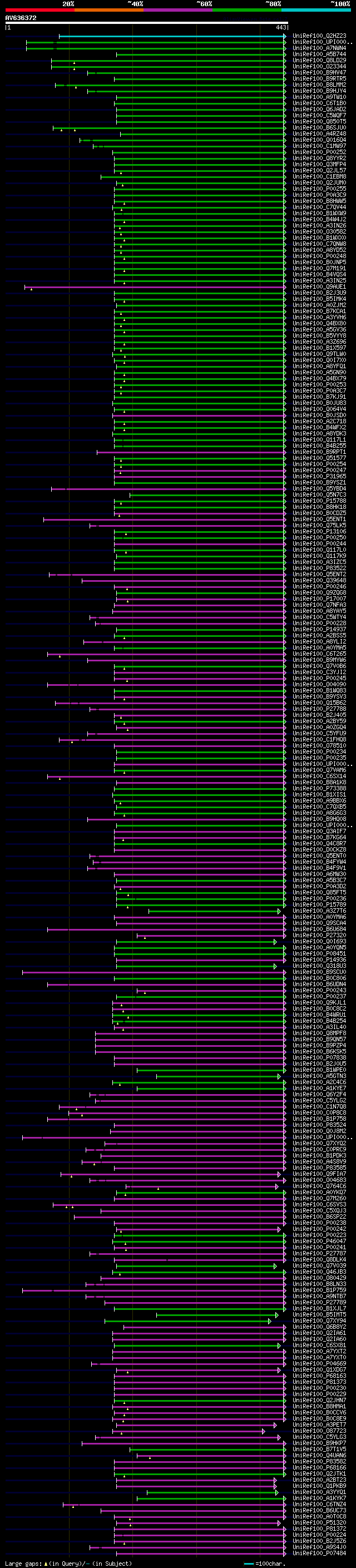Select the hit UniRef100_B9RTR5
The image size is (356, 1568).
[319, 79]
